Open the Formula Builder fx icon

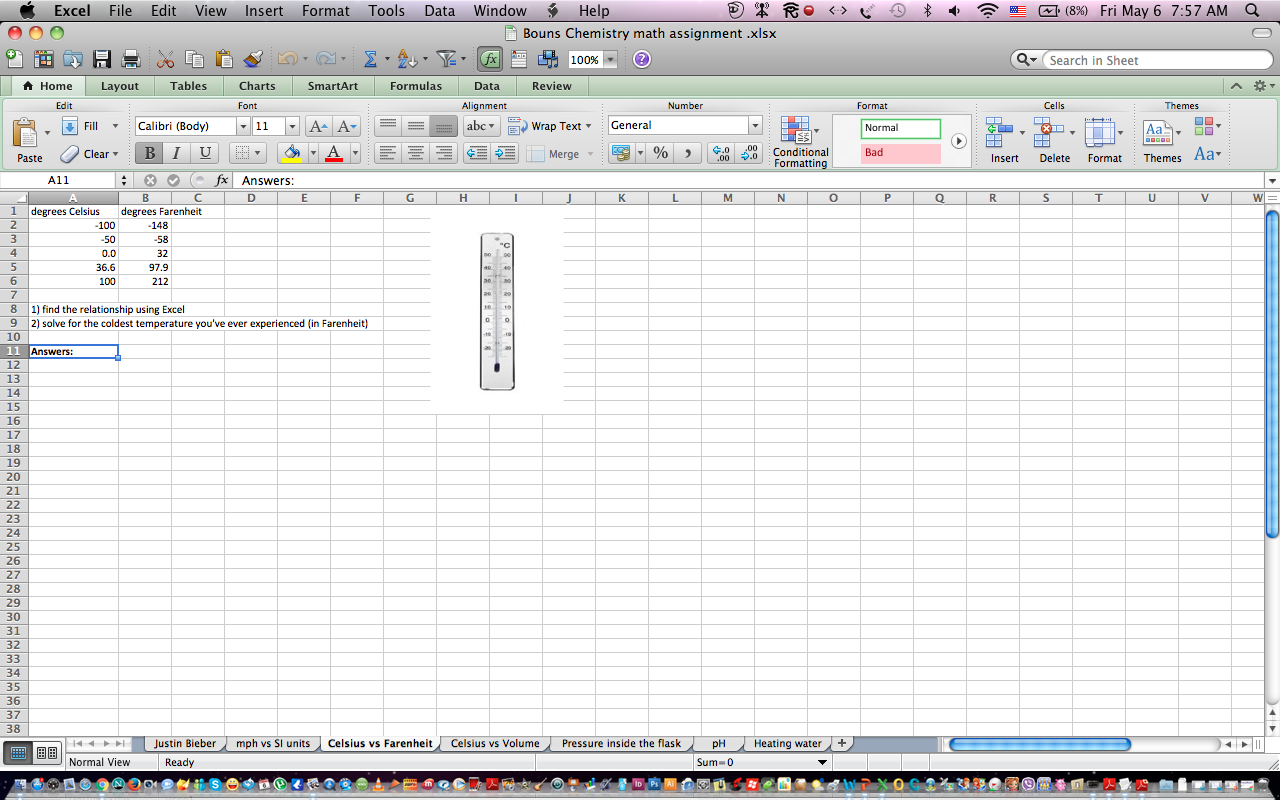click(x=489, y=59)
